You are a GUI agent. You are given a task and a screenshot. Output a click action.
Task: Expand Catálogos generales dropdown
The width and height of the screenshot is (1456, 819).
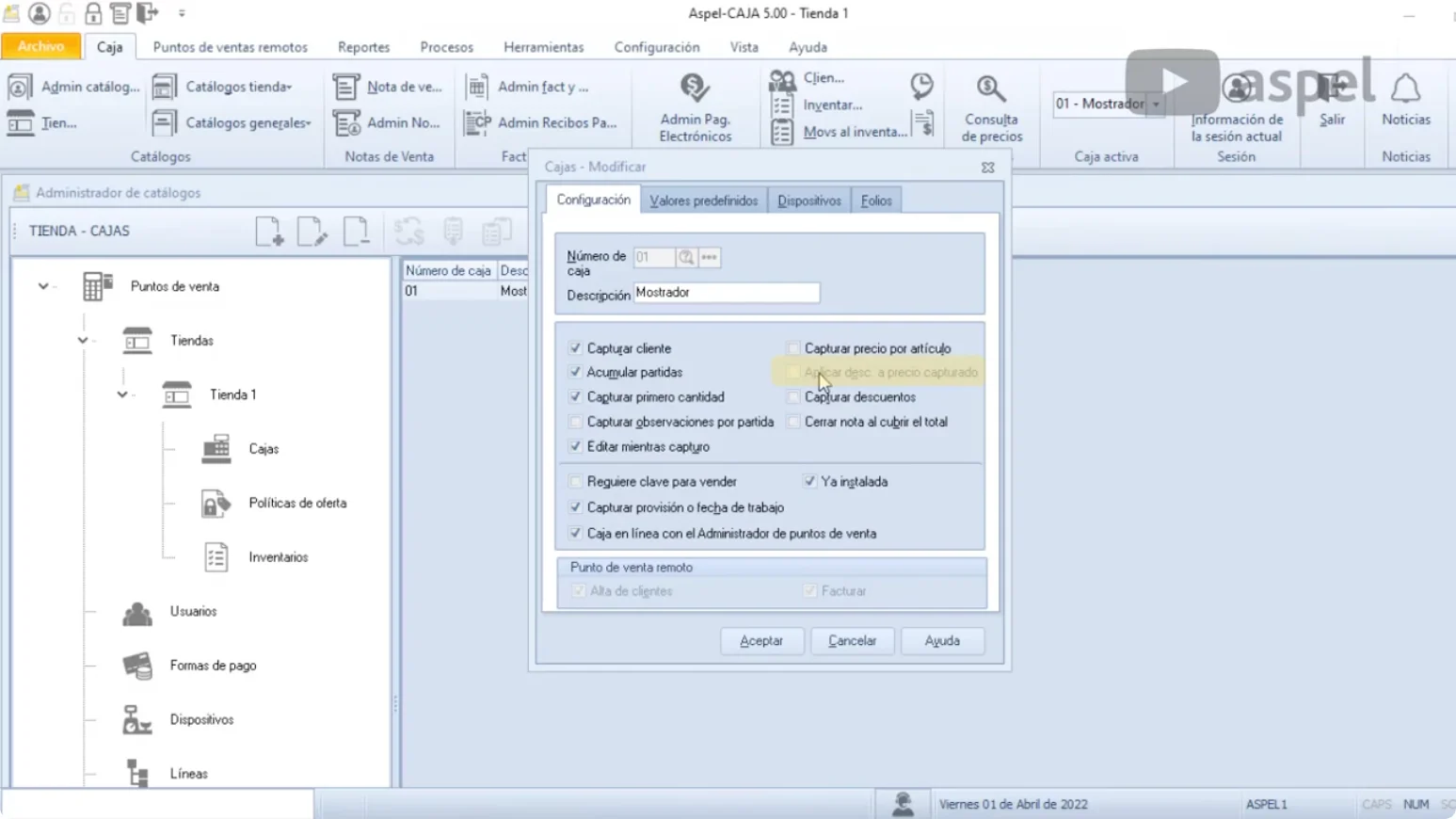232,122
